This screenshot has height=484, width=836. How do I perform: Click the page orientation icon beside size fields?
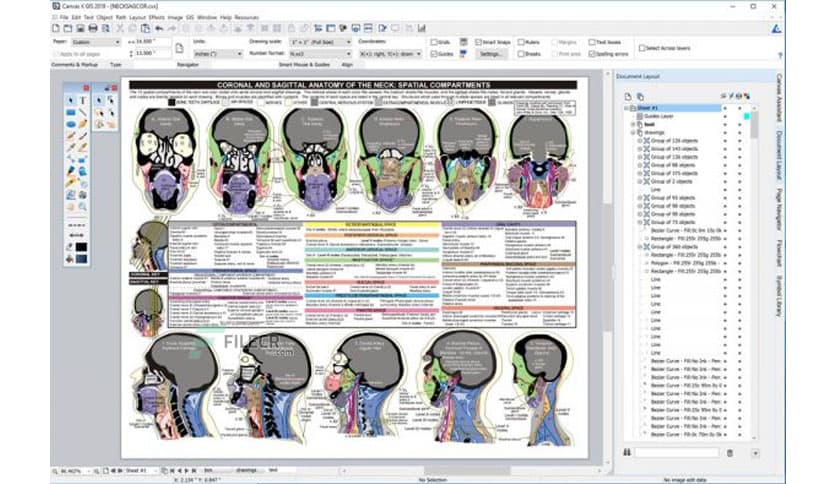[x=179, y=48]
